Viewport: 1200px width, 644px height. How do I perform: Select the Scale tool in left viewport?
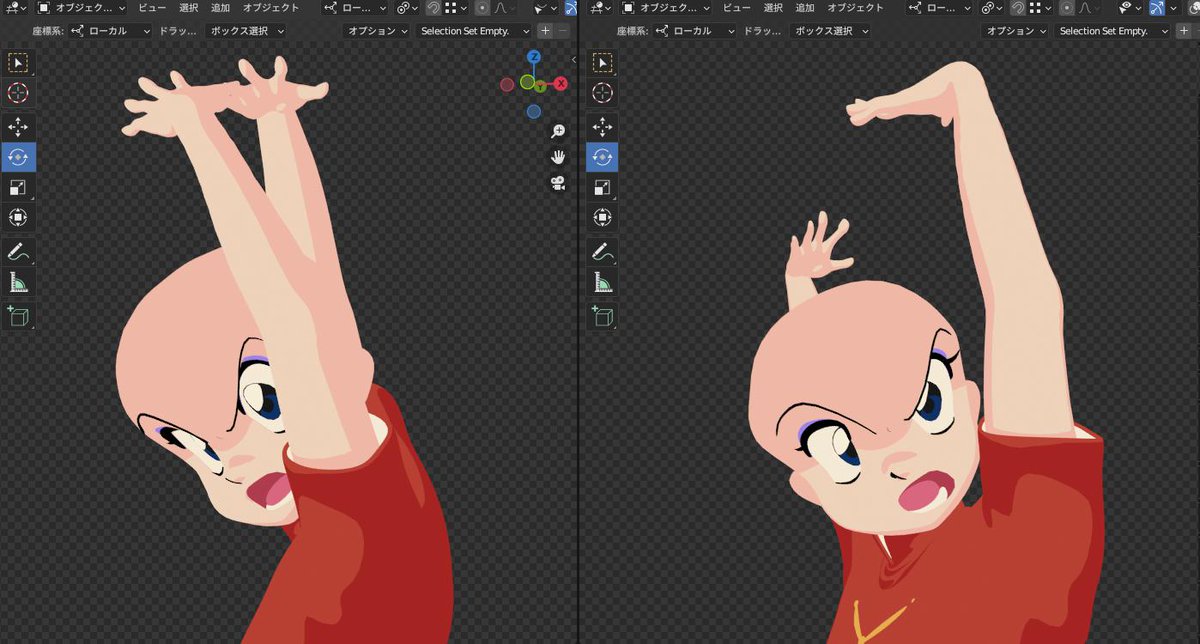18,187
